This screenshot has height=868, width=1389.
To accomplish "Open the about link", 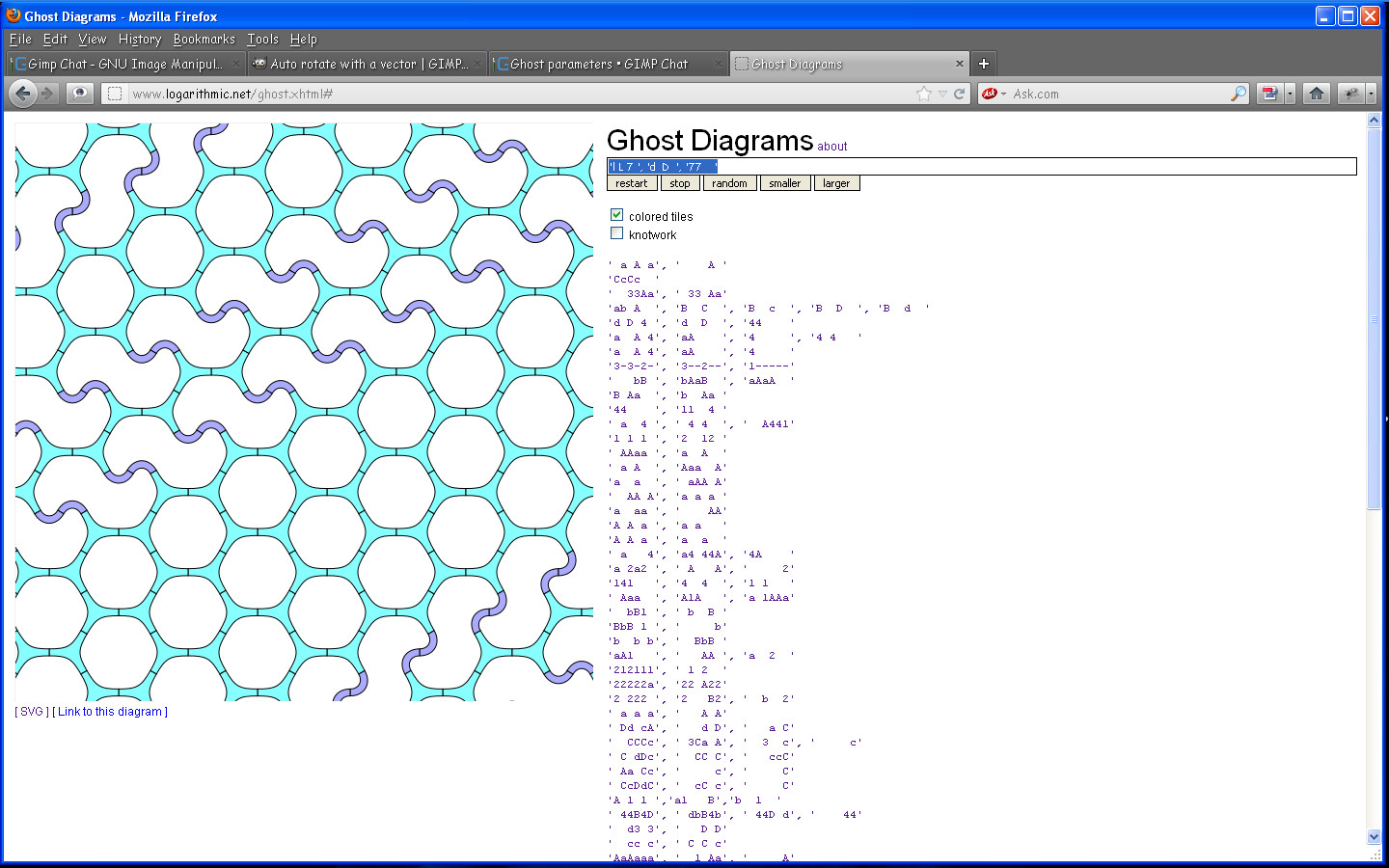I will click(x=832, y=147).
